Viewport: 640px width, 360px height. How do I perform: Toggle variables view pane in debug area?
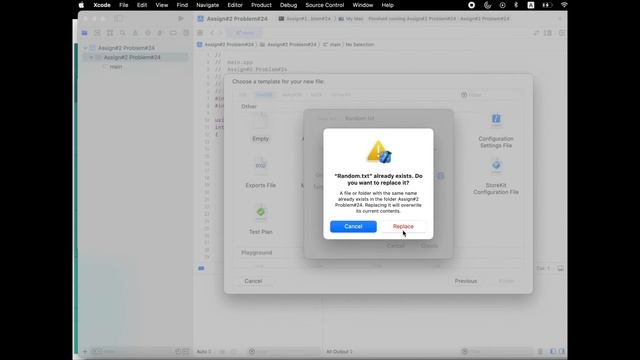click(x=553, y=351)
